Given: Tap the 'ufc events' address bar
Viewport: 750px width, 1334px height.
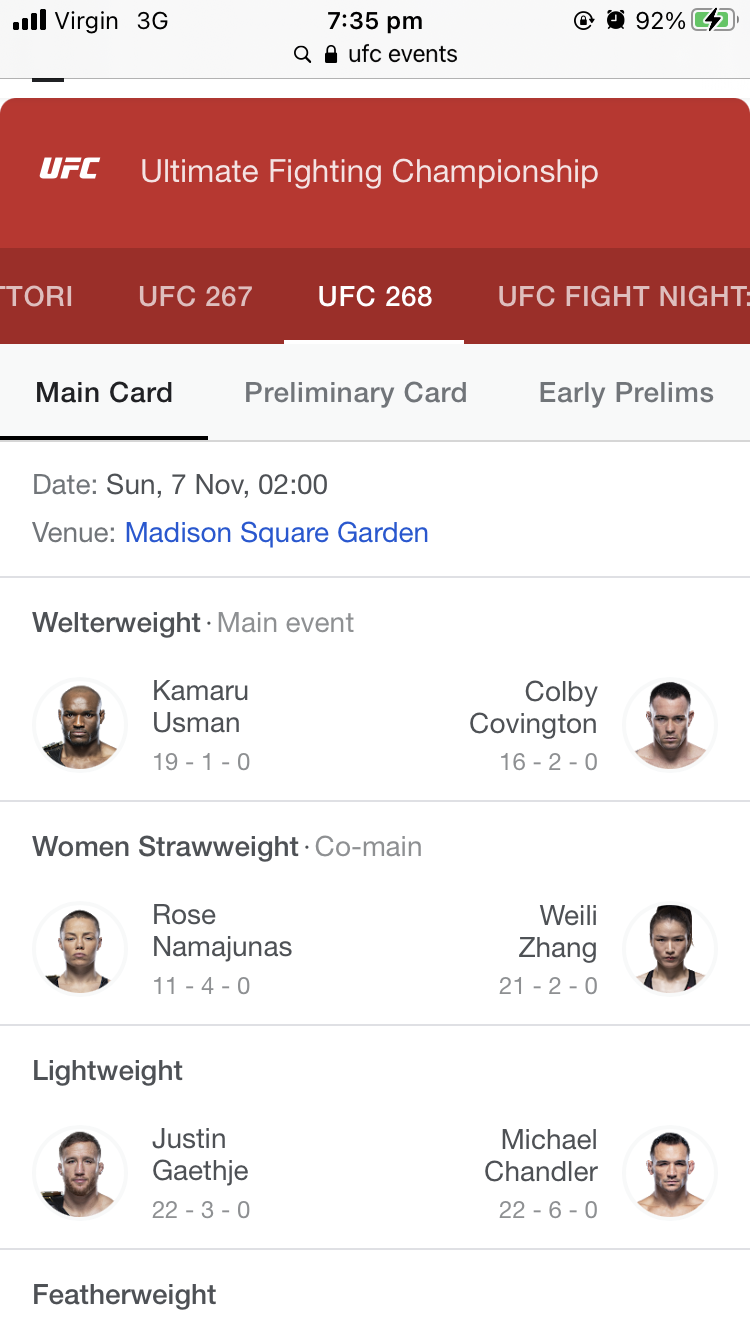Looking at the screenshot, I should (402, 55).
